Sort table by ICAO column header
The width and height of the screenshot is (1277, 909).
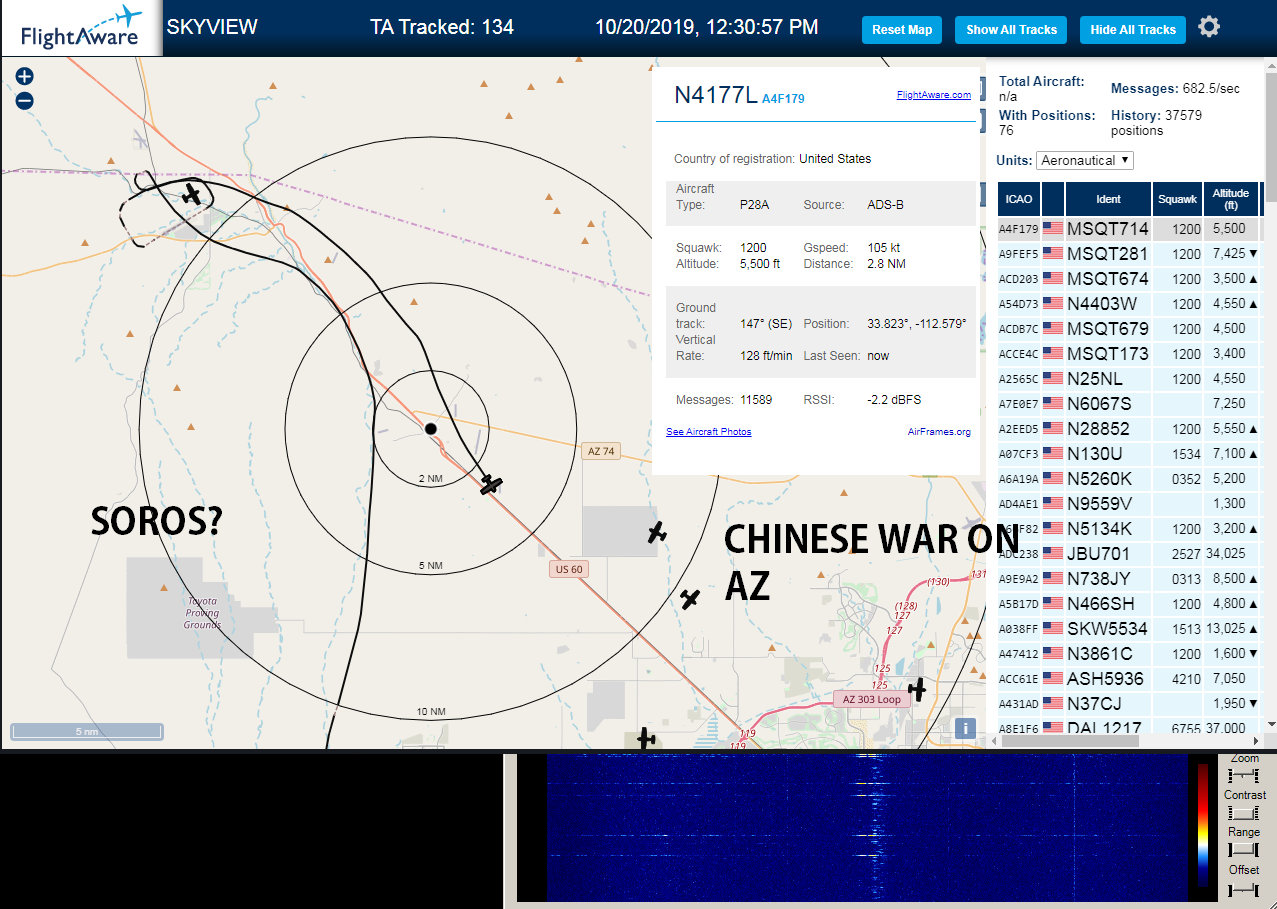(x=1019, y=199)
